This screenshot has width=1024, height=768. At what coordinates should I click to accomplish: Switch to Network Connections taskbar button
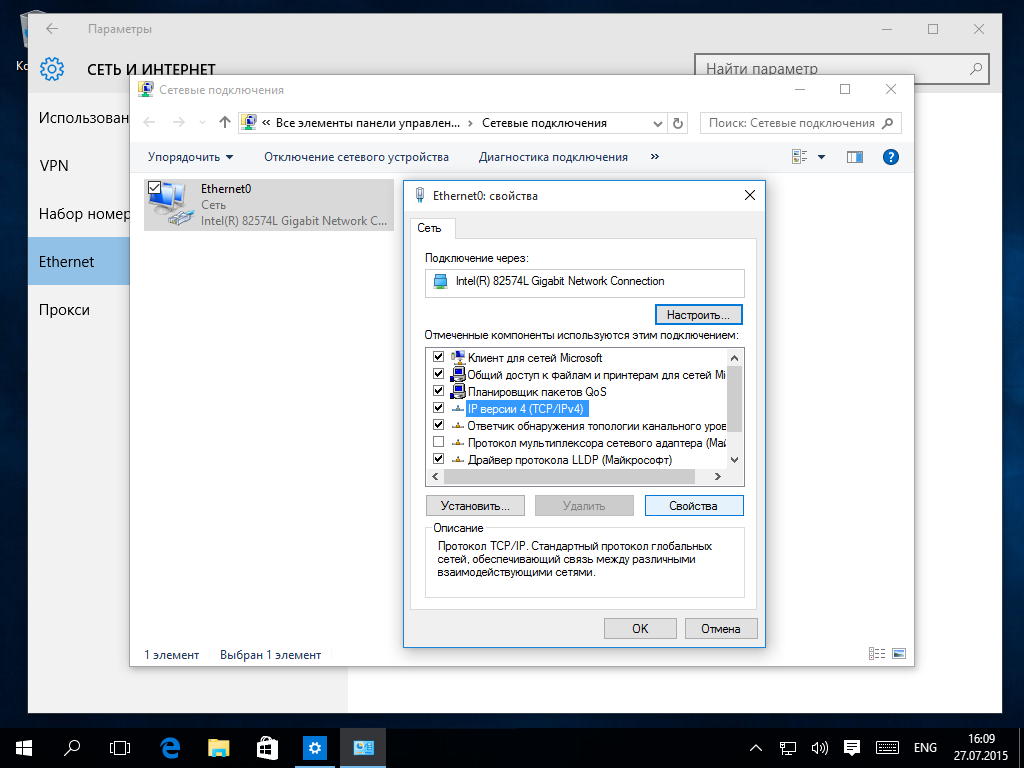(x=363, y=748)
